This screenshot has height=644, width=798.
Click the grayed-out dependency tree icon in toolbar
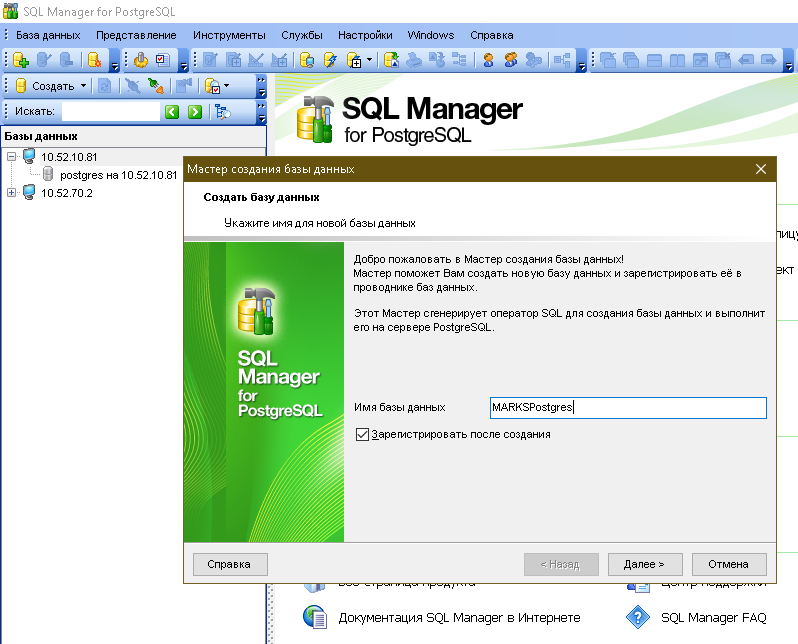[459, 60]
